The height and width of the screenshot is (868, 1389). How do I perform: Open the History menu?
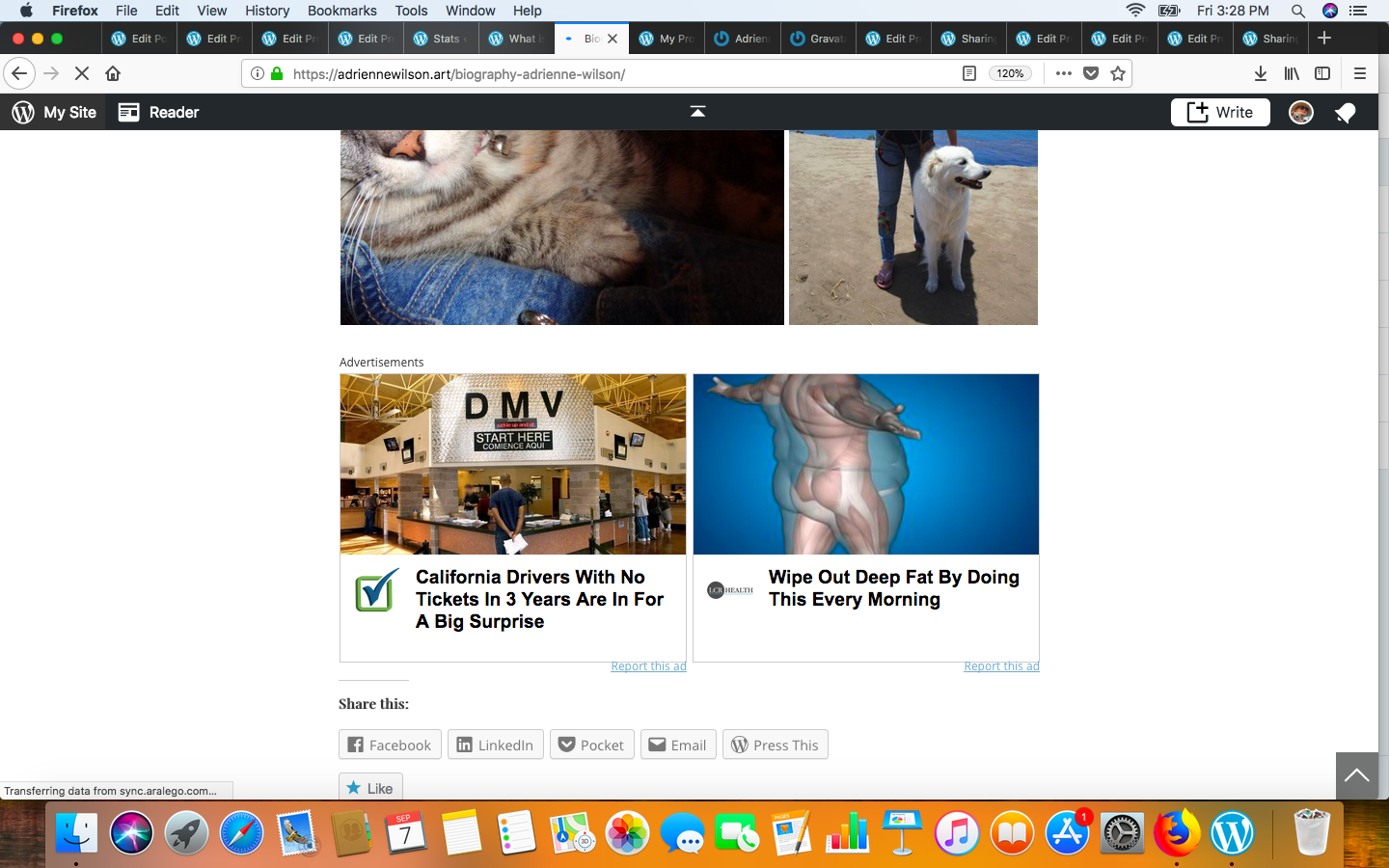coord(267,11)
